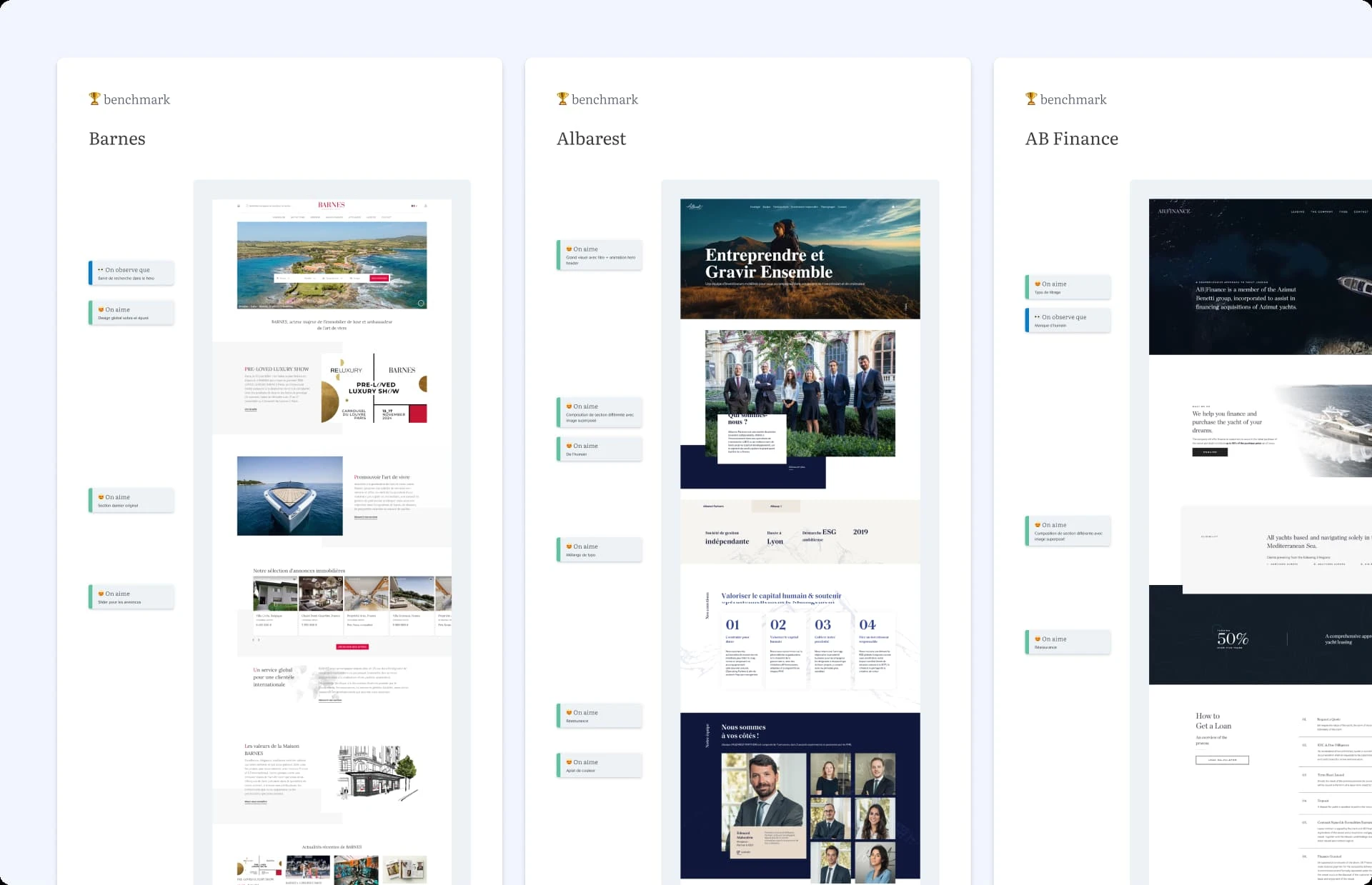The image size is (1372, 885).
Task: Click the 'All yachts based and navigating' text
Action: coord(1318,541)
